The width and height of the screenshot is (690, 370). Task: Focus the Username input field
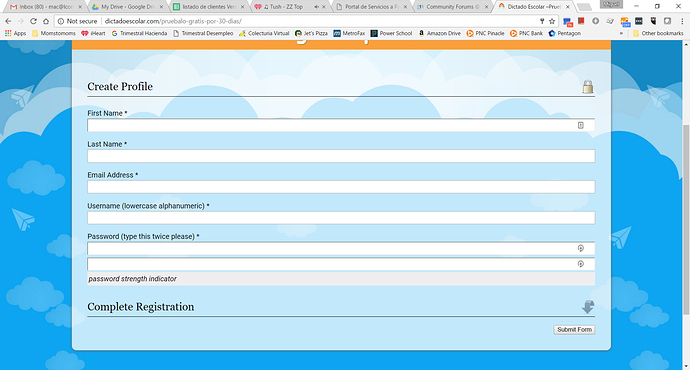pos(341,218)
